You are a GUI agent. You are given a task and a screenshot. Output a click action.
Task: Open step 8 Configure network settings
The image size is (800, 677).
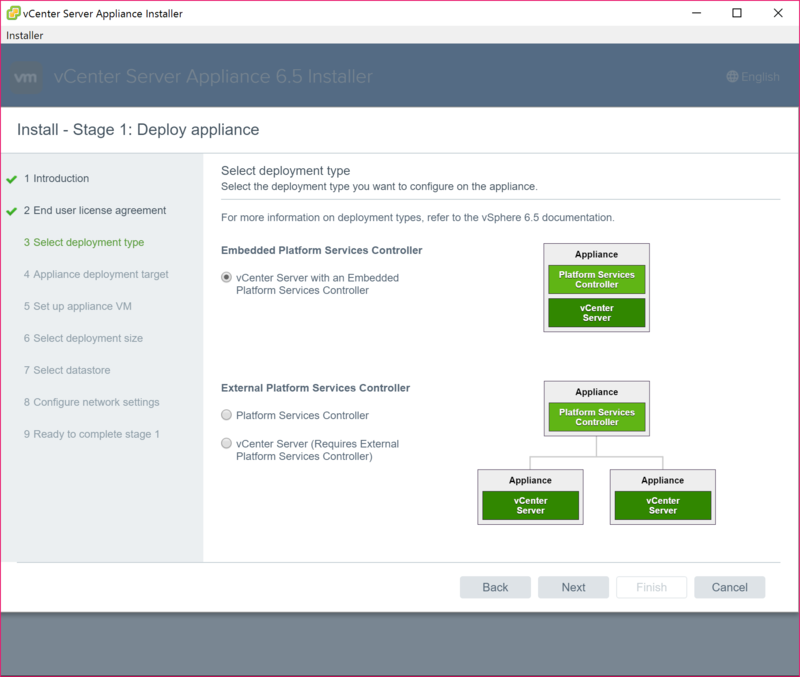[91, 402]
